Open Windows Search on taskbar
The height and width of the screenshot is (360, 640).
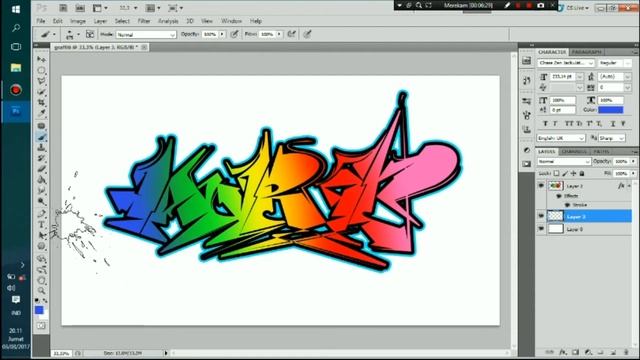coord(16,28)
